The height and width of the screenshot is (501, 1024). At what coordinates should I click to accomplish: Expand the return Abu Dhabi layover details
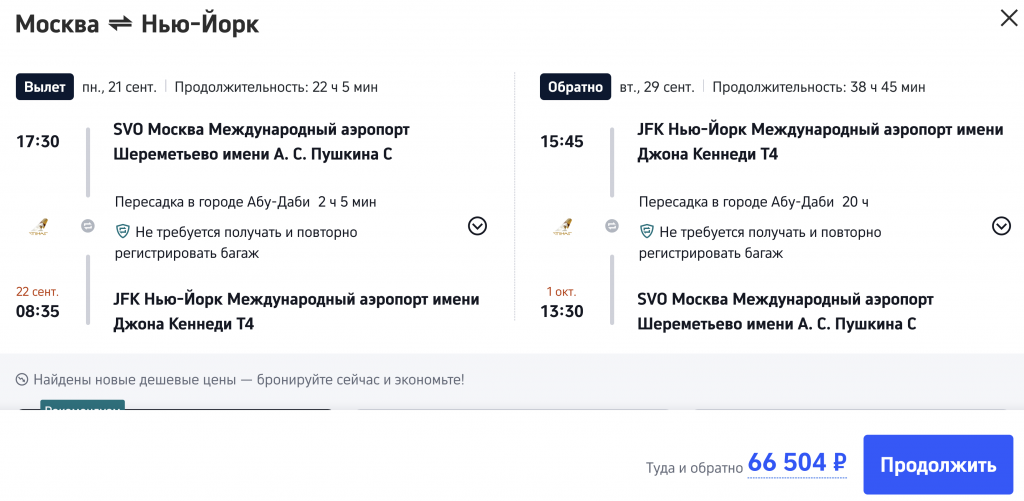1001,226
